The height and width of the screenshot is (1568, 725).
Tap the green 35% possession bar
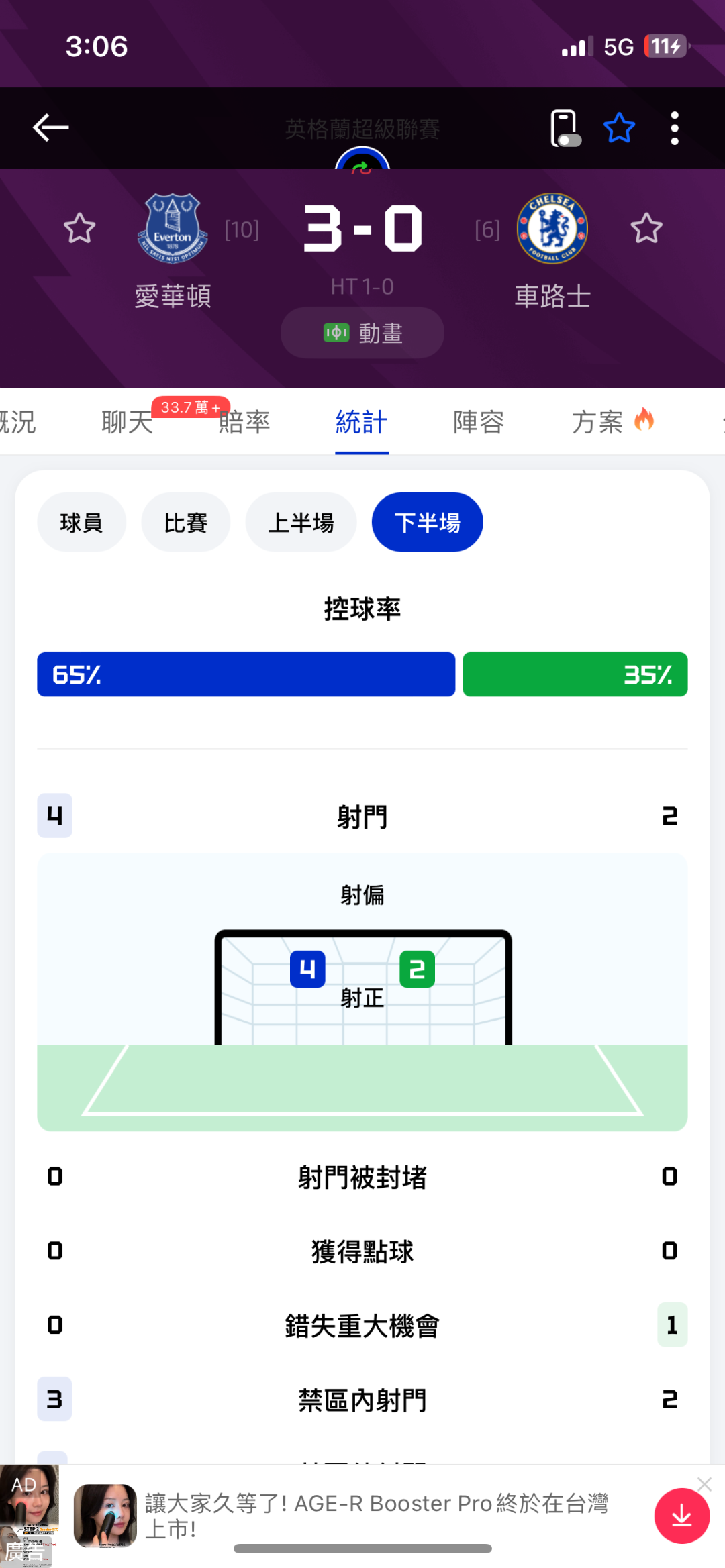575,674
